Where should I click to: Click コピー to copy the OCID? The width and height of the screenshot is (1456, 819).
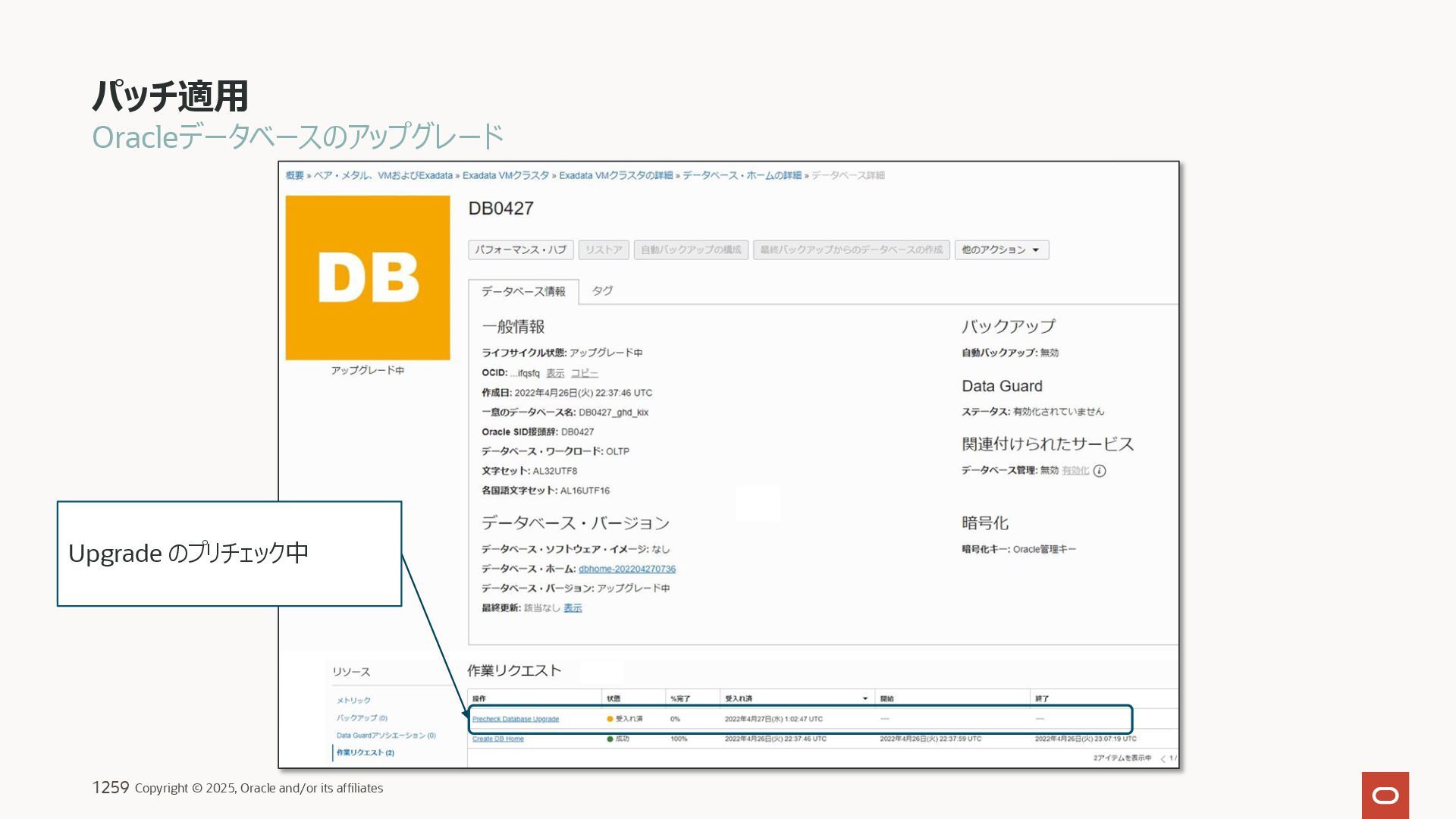point(584,373)
